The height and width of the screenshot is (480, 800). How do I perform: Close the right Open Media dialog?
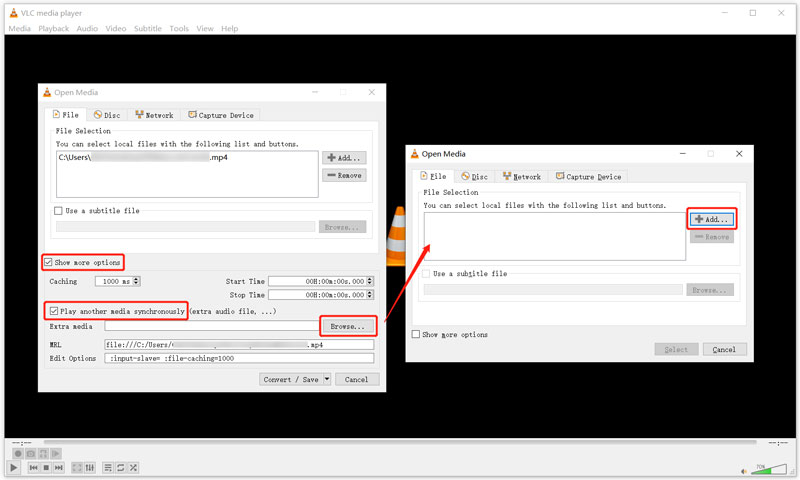pyautogui.click(x=739, y=154)
